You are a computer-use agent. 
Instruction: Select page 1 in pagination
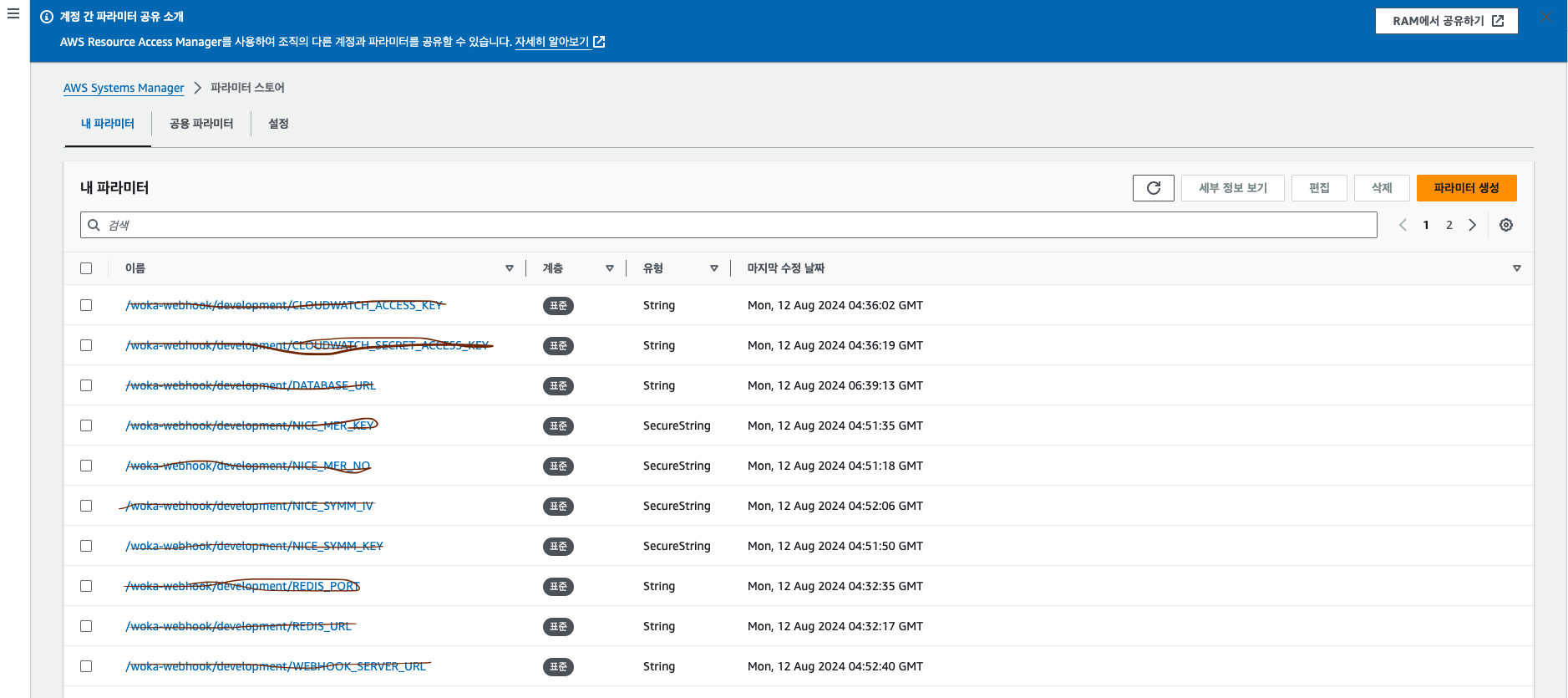pos(1426,225)
